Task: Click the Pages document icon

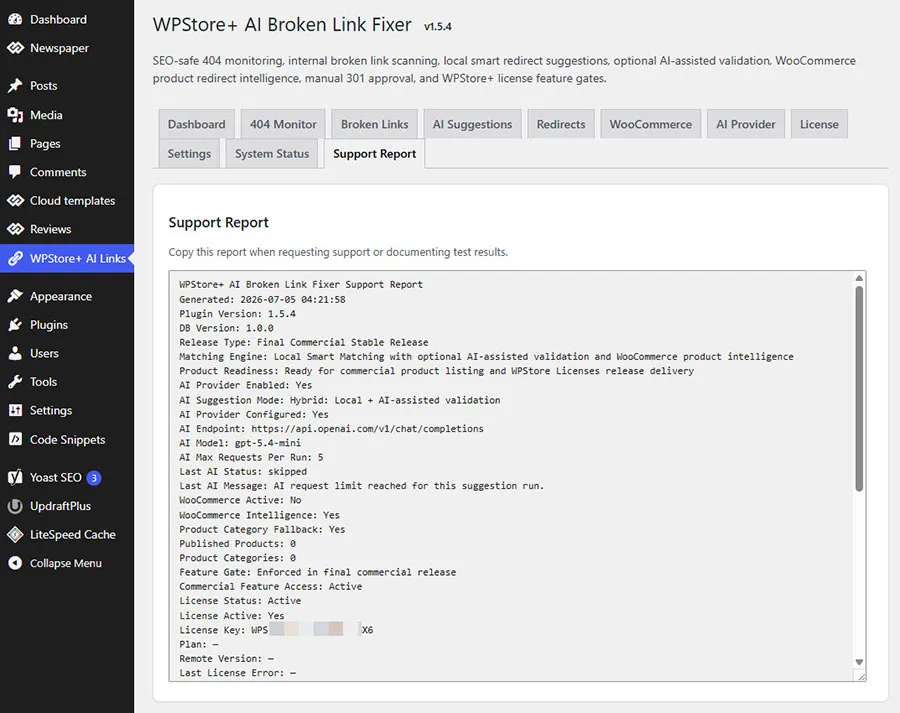Action: tap(15, 144)
